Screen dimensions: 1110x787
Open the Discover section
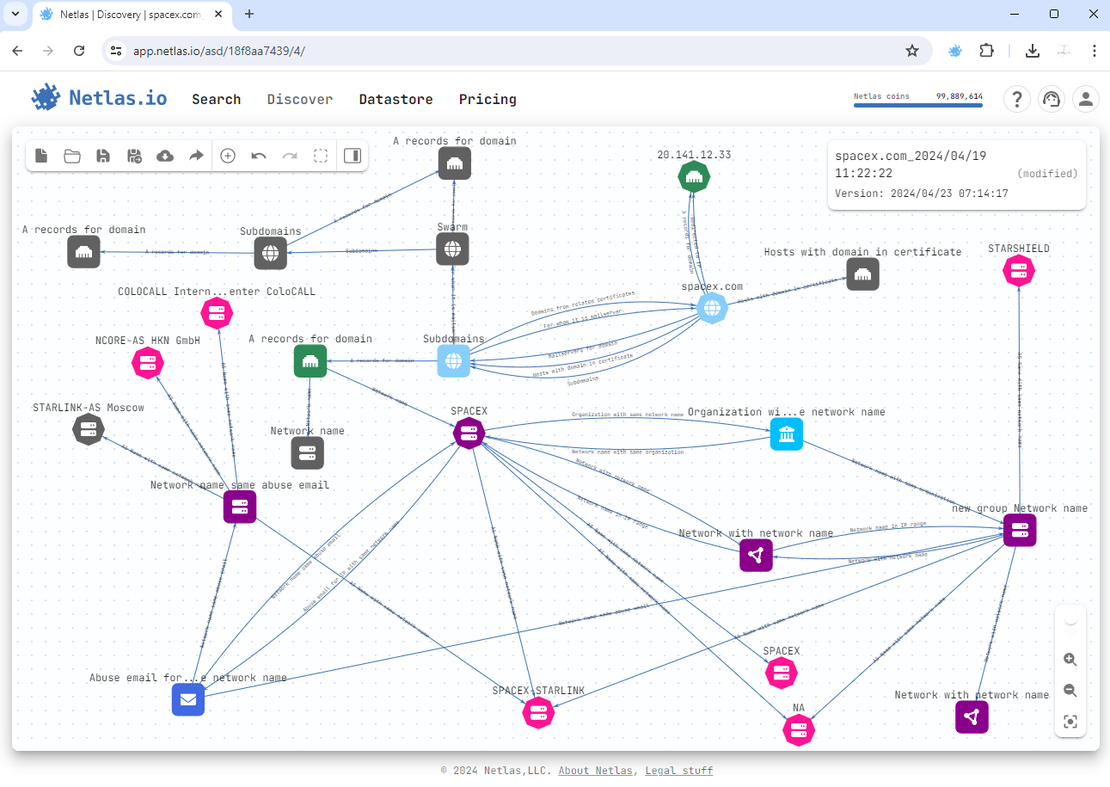[x=299, y=99]
